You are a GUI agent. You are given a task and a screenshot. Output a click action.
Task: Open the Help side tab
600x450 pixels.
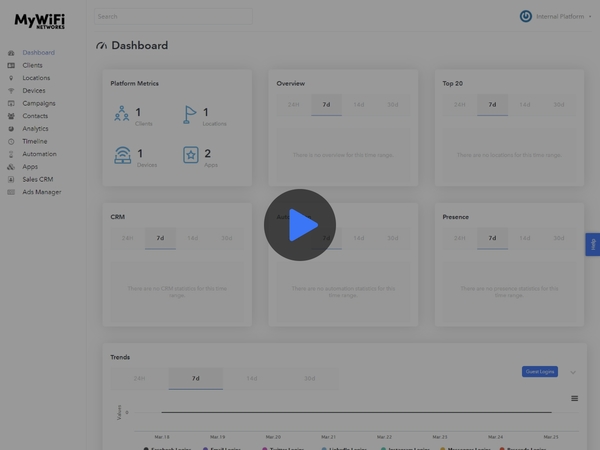click(593, 245)
